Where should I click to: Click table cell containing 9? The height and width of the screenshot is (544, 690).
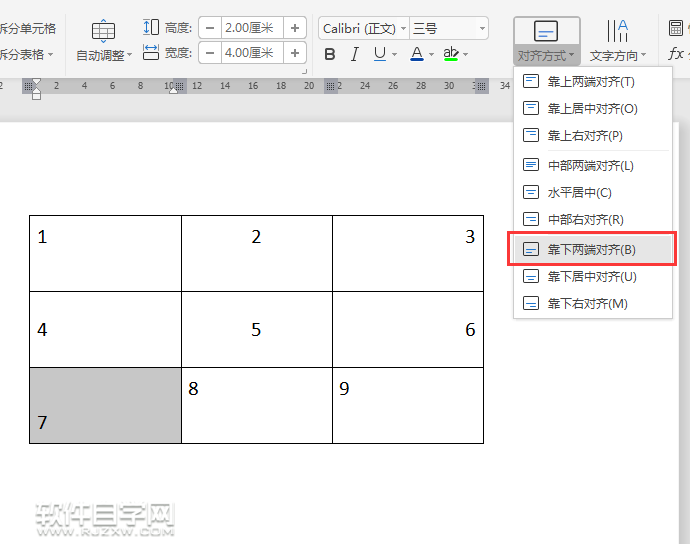[x=408, y=405]
